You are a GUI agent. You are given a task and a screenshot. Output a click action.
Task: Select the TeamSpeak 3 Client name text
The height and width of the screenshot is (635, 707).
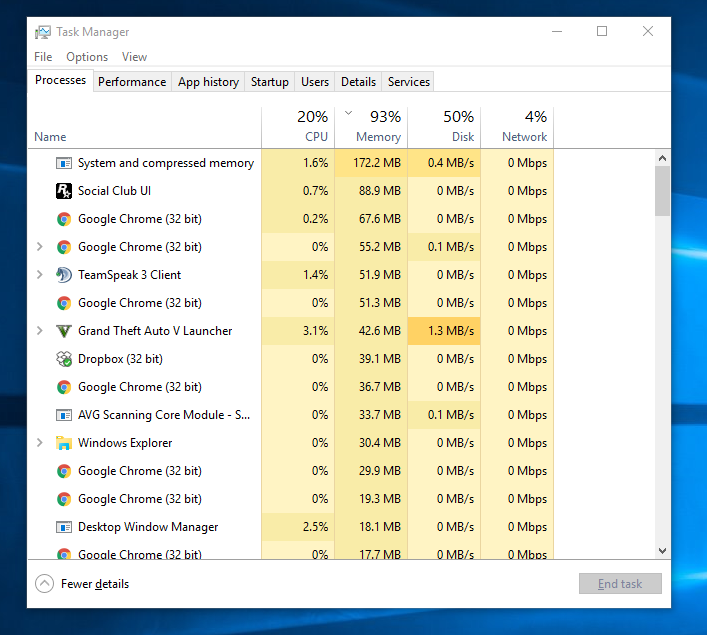(x=129, y=275)
